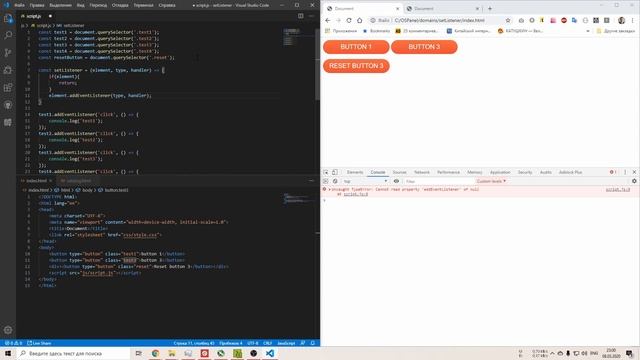
Task: Switch to the Elements DevTools tab
Action: pyautogui.click(x=355, y=172)
